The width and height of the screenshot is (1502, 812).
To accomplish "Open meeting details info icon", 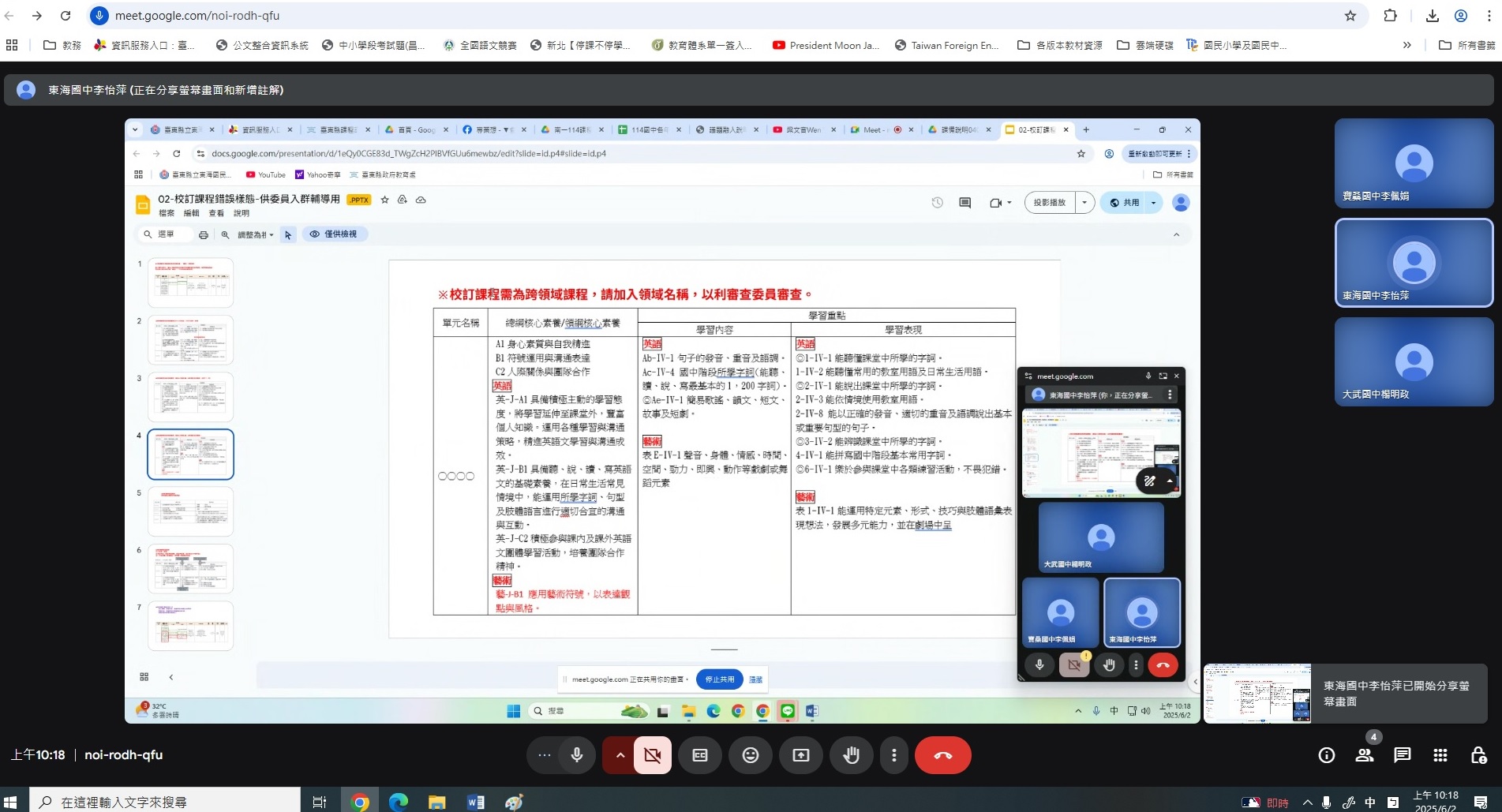I will coord(1327,755).
